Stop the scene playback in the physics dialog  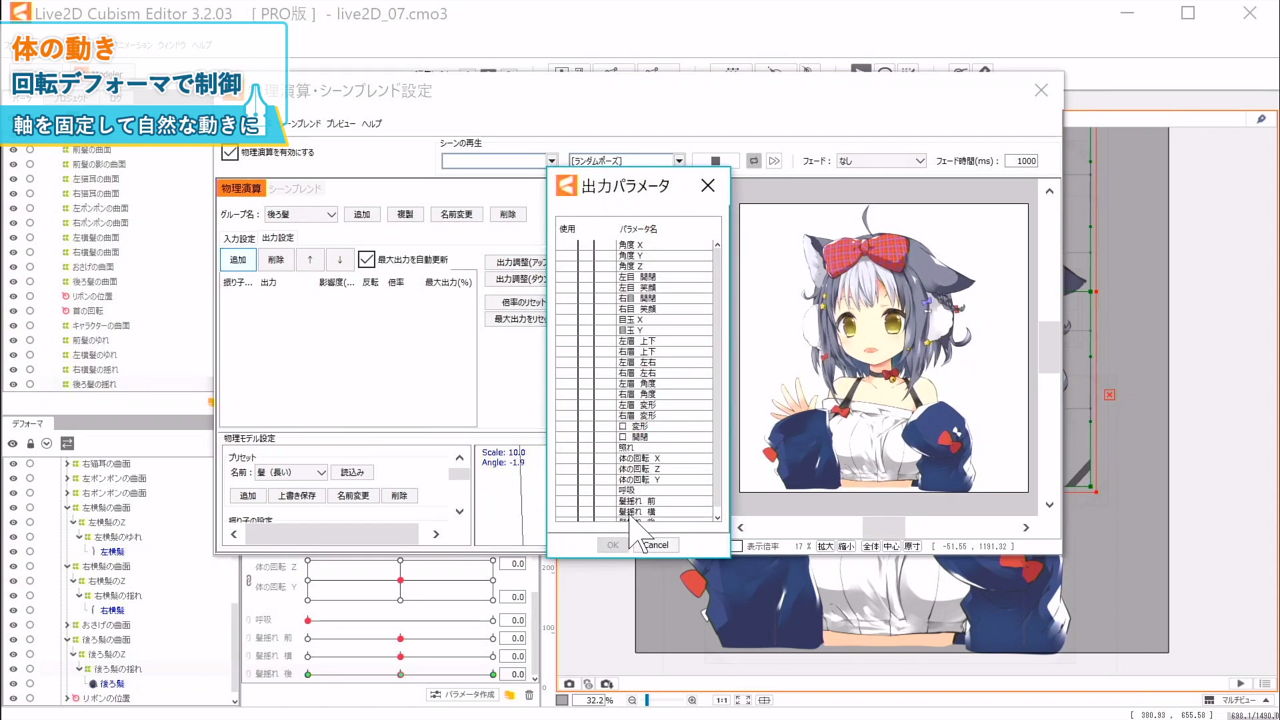pos(715,161)
